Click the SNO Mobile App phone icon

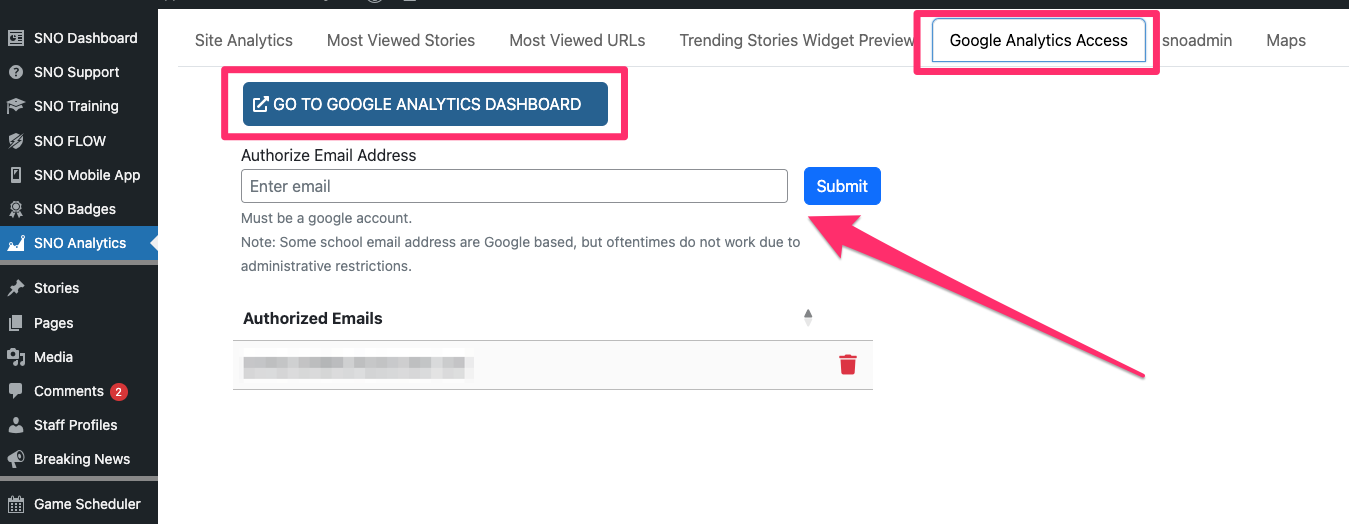pos(16,175)
